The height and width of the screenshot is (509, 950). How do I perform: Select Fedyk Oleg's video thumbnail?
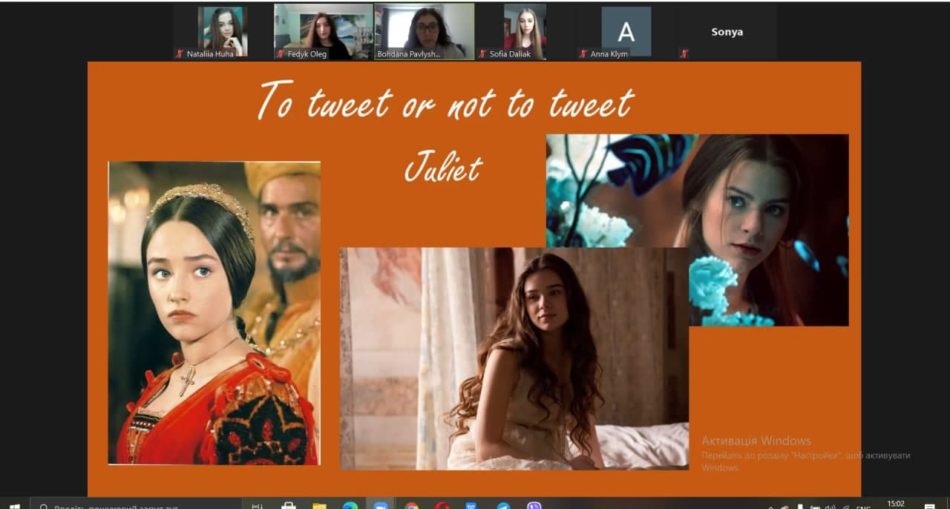click(323, 31)
